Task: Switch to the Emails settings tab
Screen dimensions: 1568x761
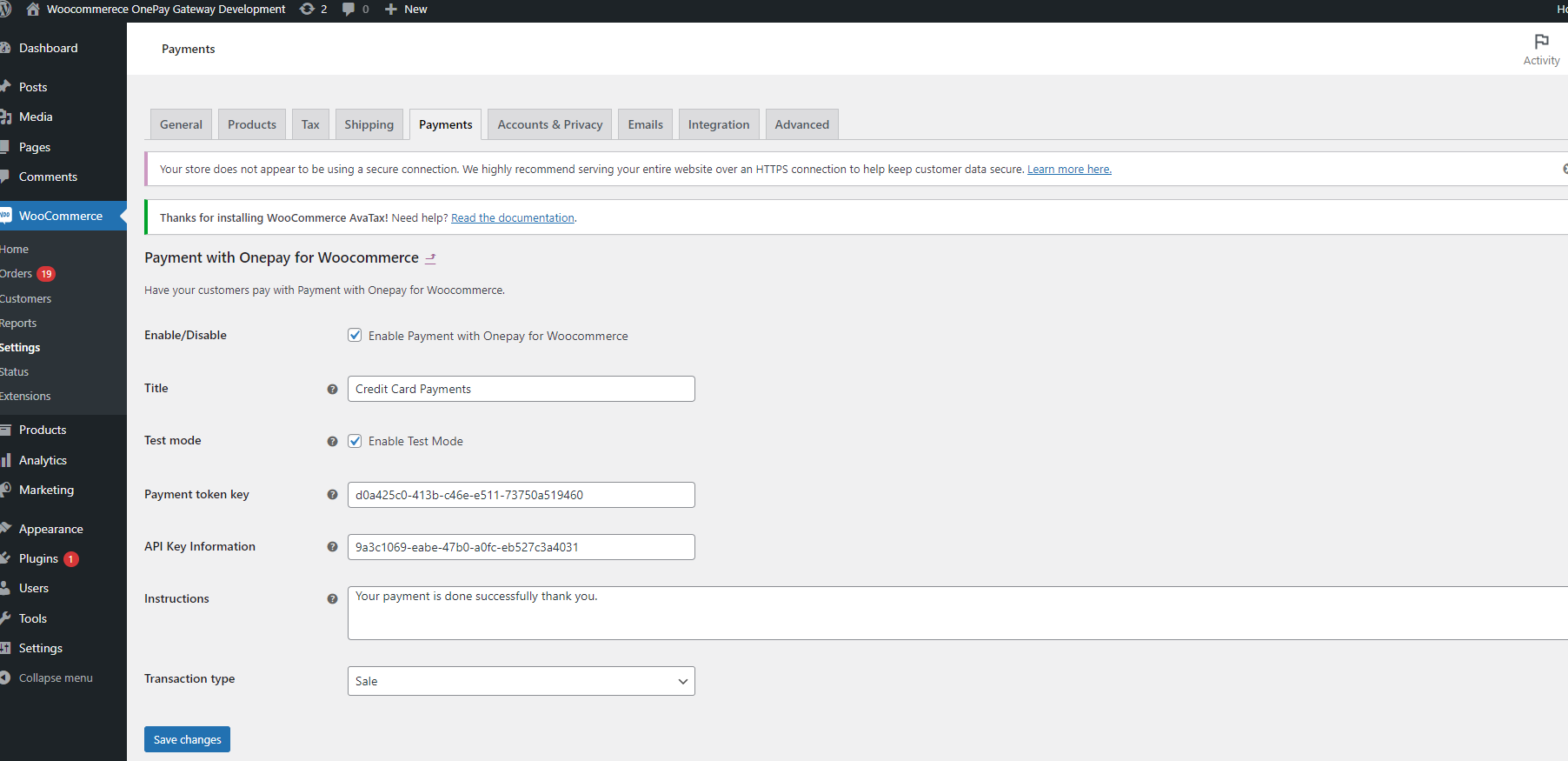Action: (646, 124)
